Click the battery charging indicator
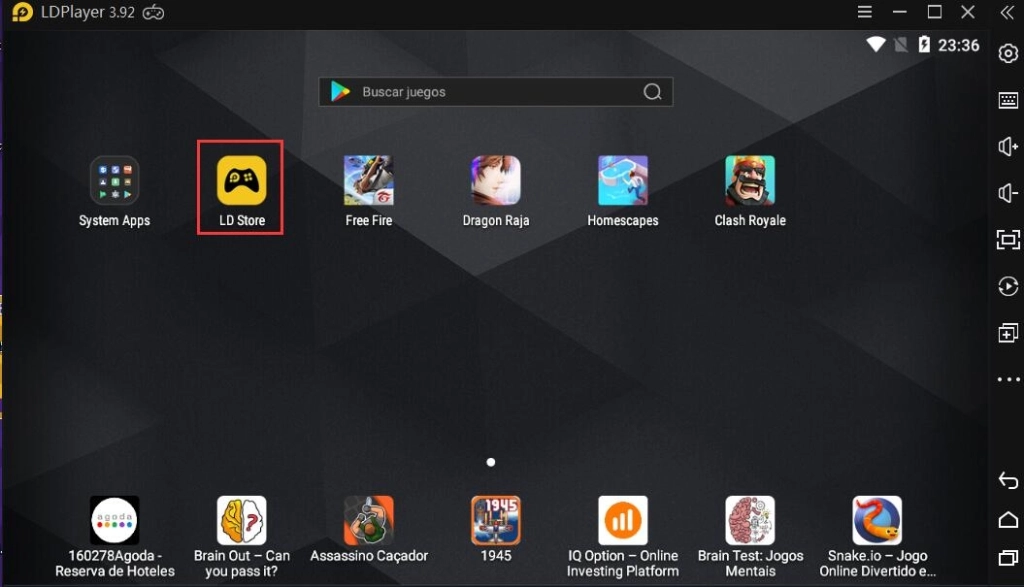Image resolution: width=1024 pixels, height=587 pixels. 924,44
